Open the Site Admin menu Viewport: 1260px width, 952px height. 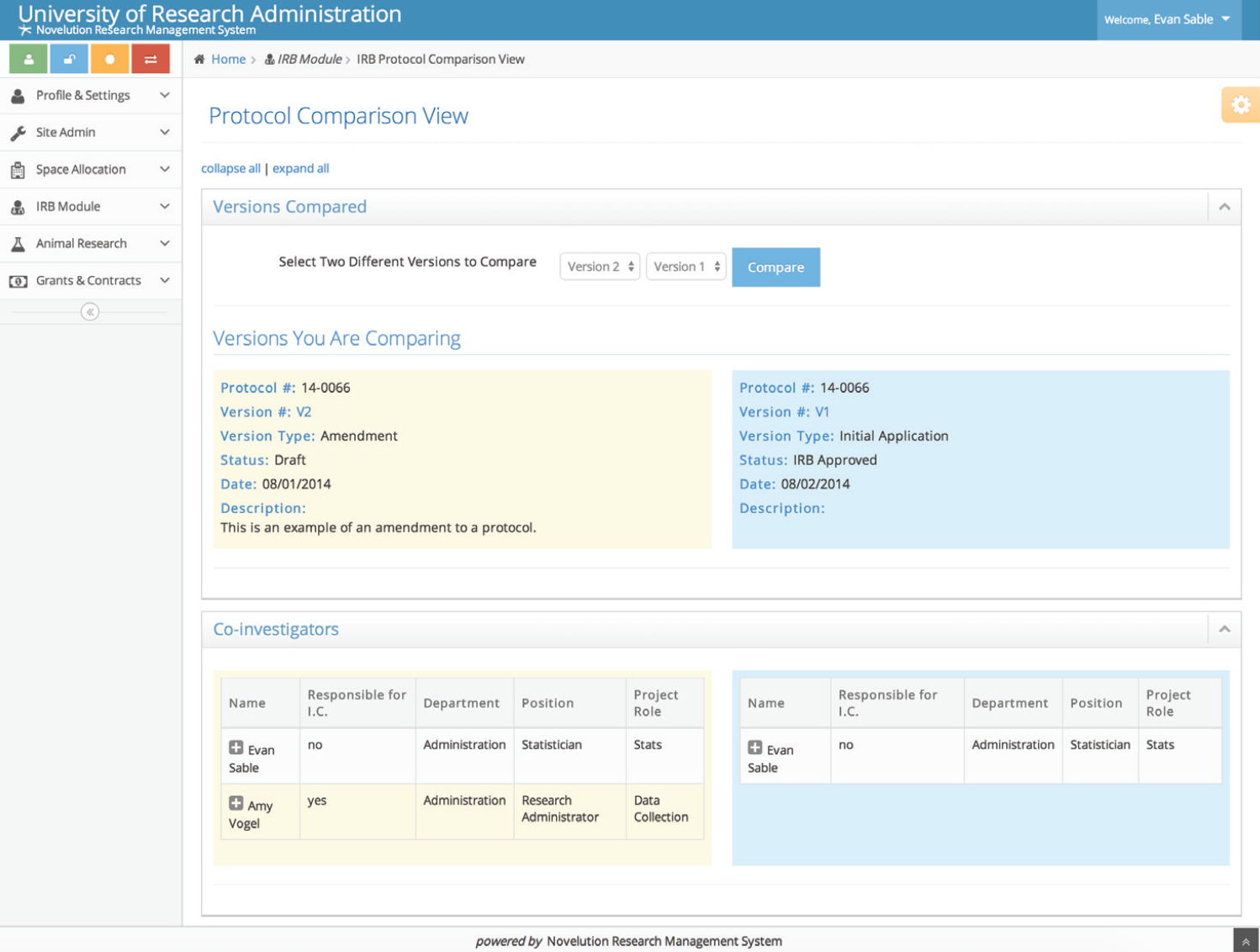point(91,133)
